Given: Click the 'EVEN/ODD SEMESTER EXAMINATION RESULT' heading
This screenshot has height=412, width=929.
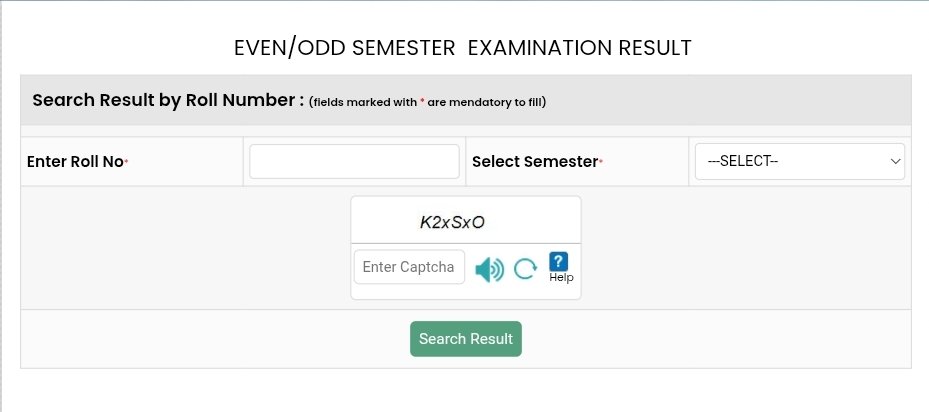Looking at the screenshot, I should 462,48.
